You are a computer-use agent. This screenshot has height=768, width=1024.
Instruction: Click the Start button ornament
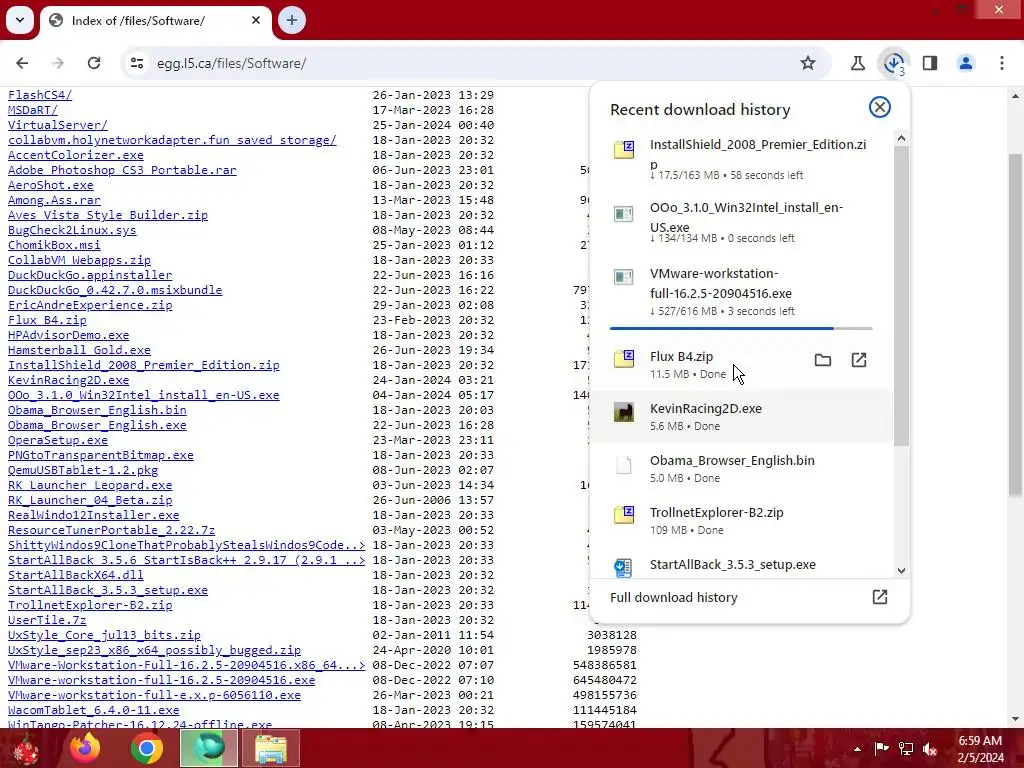(26, 749)
